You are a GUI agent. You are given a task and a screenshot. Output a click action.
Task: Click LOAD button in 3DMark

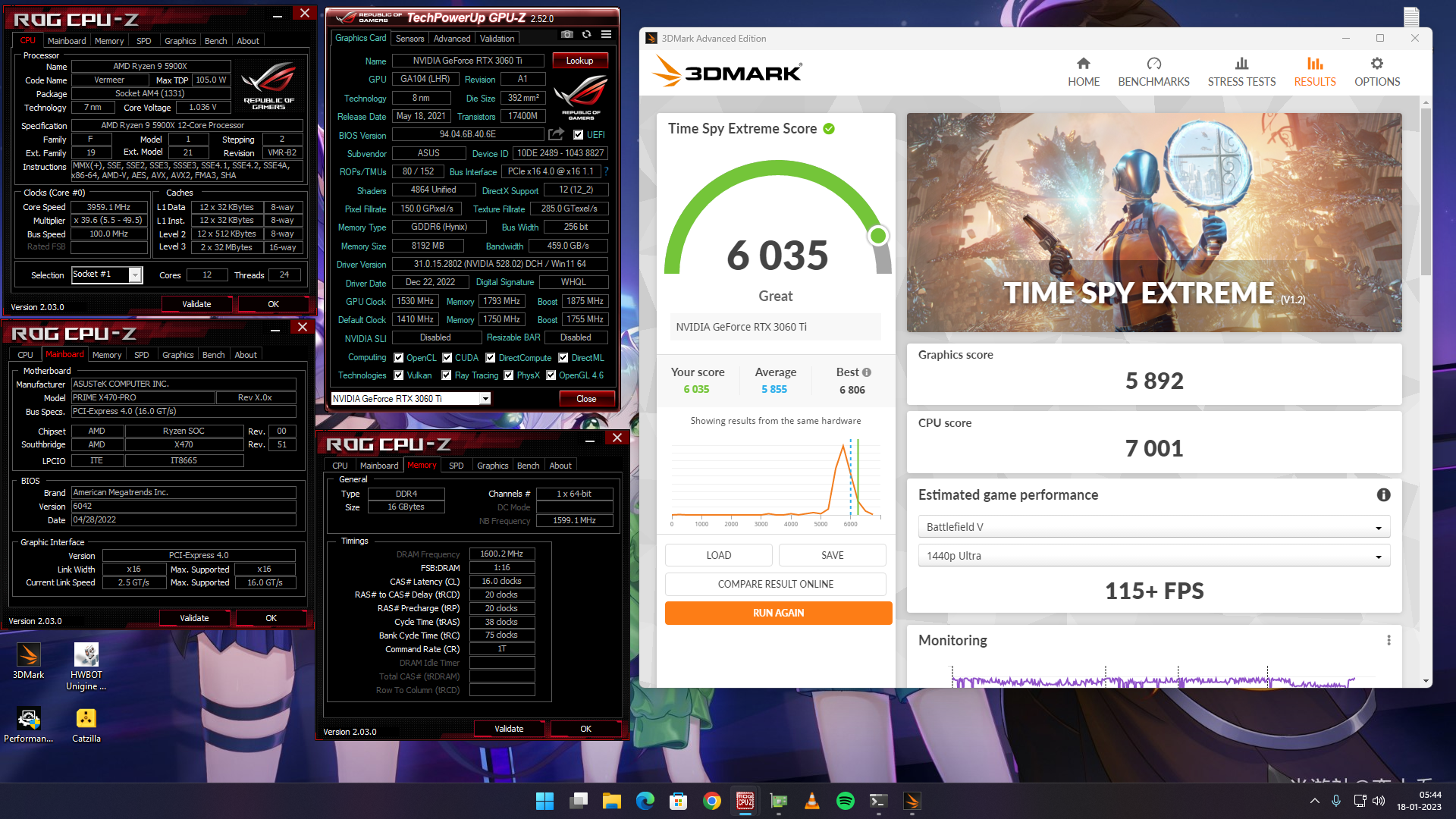pyautogui.click(x=718, y=555)
